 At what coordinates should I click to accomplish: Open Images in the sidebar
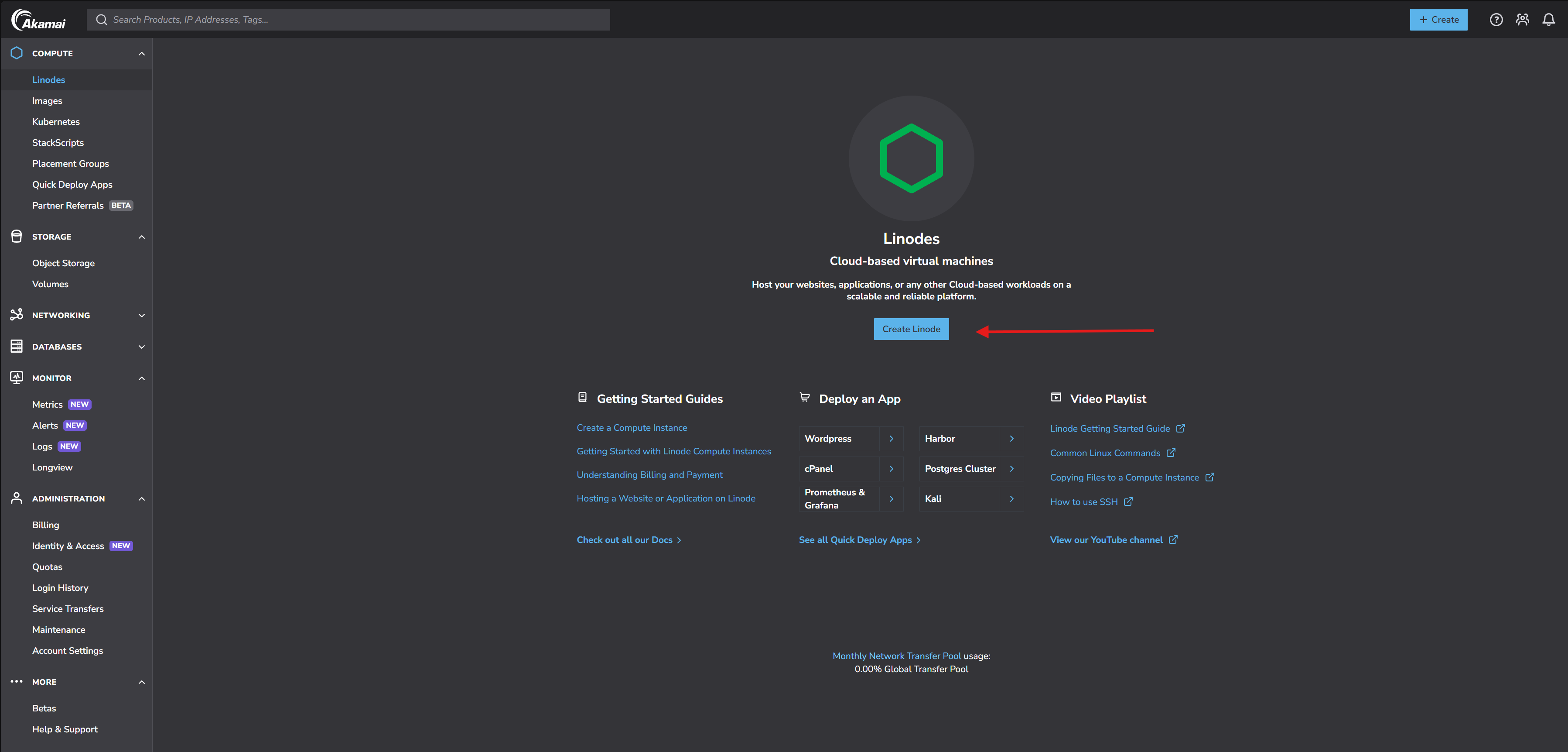click(x=48, y=100)
